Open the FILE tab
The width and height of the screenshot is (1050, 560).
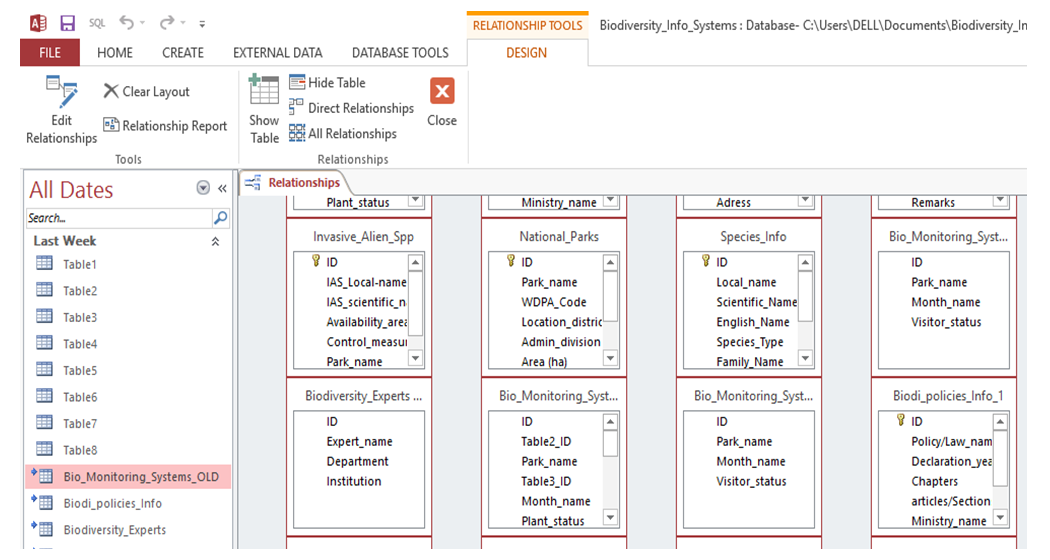click(50, 53)
